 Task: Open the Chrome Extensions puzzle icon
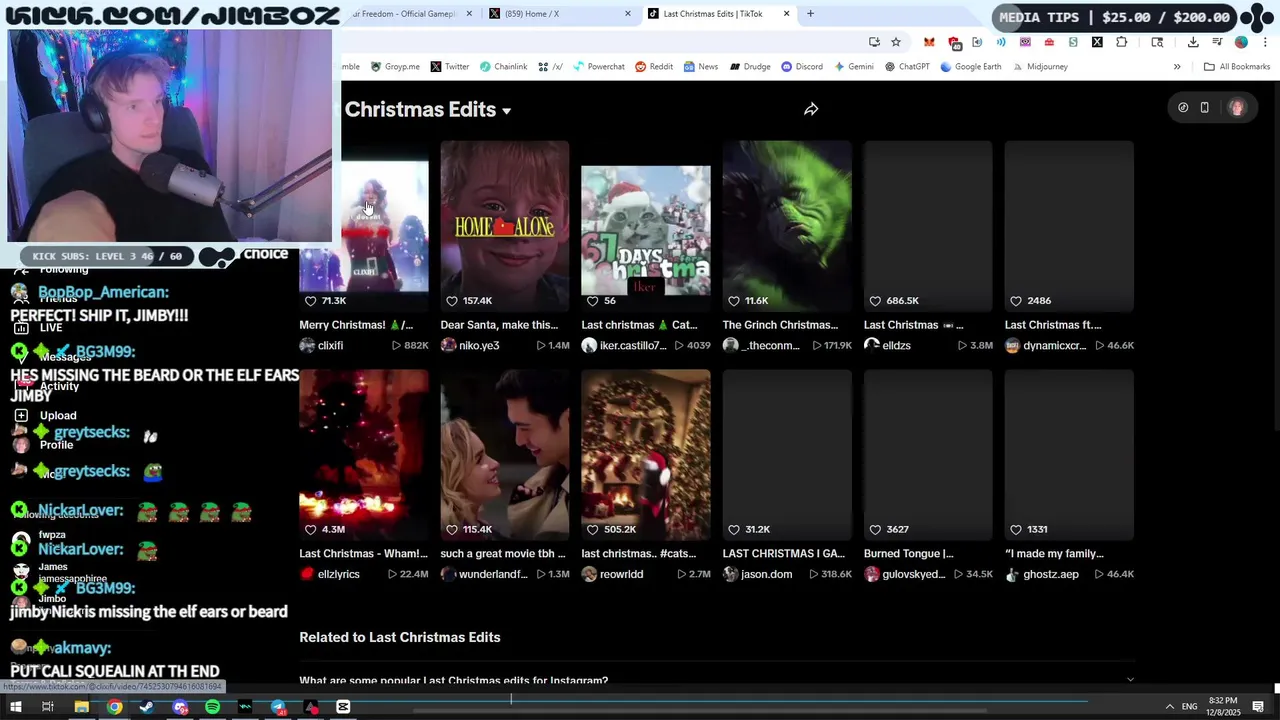(1121, 42)
